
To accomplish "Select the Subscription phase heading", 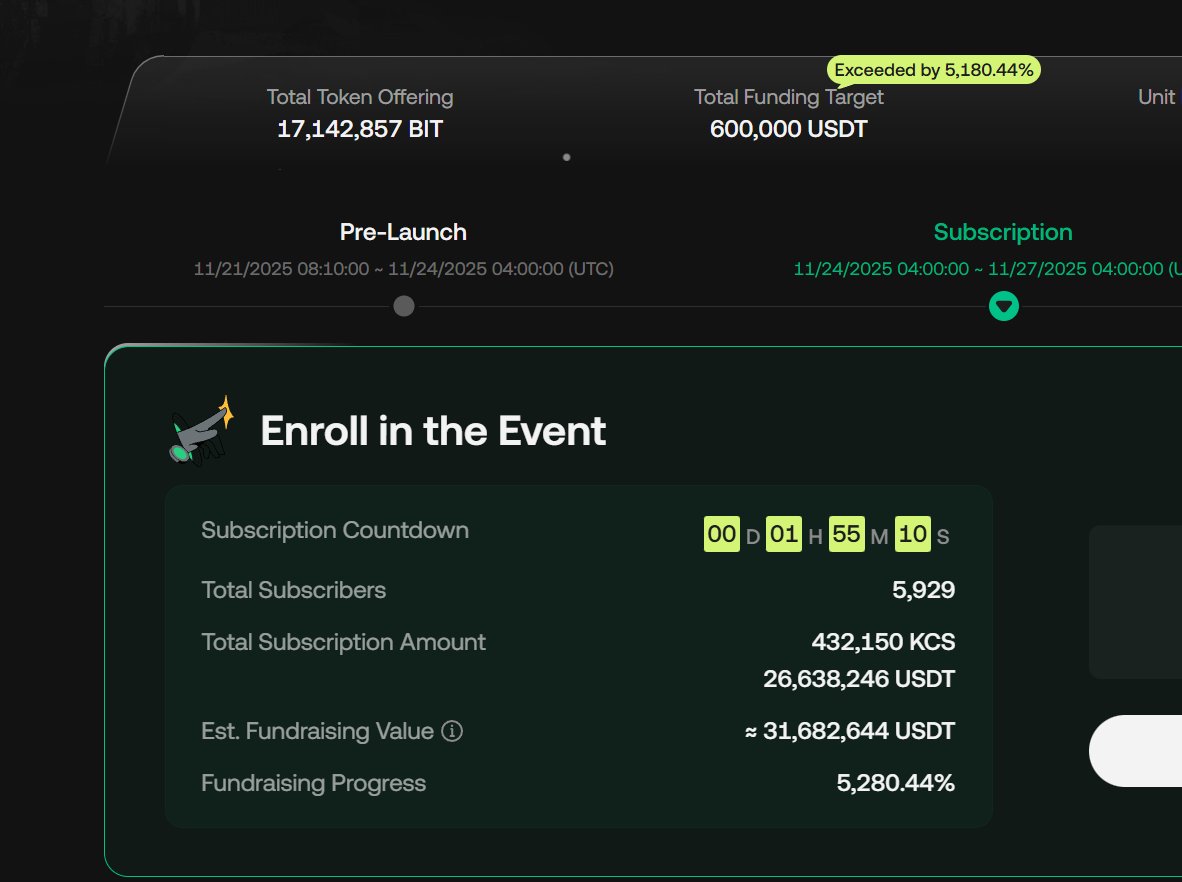I will 1003,232.
